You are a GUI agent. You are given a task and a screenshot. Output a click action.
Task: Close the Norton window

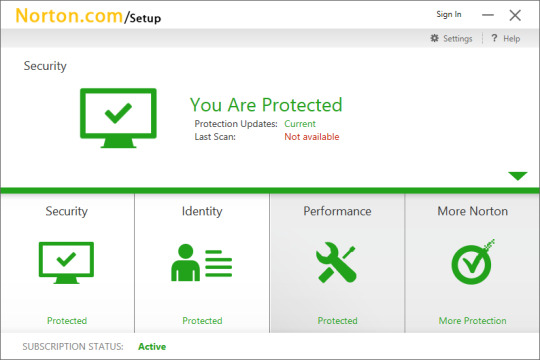515,15
